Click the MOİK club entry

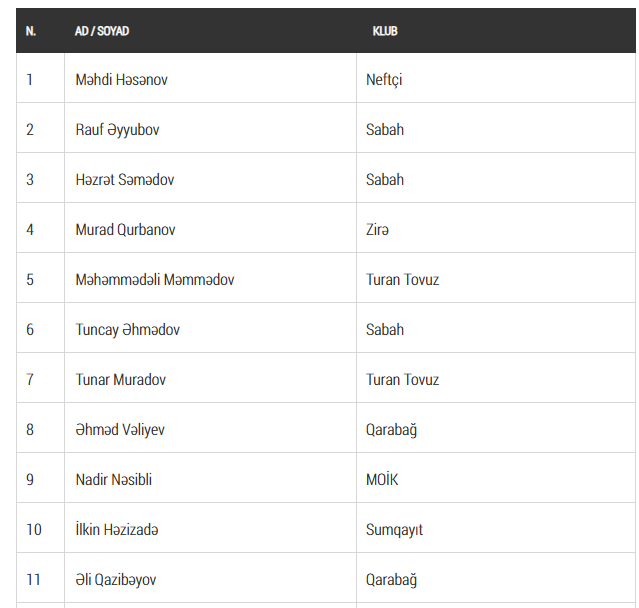point(382,479)
